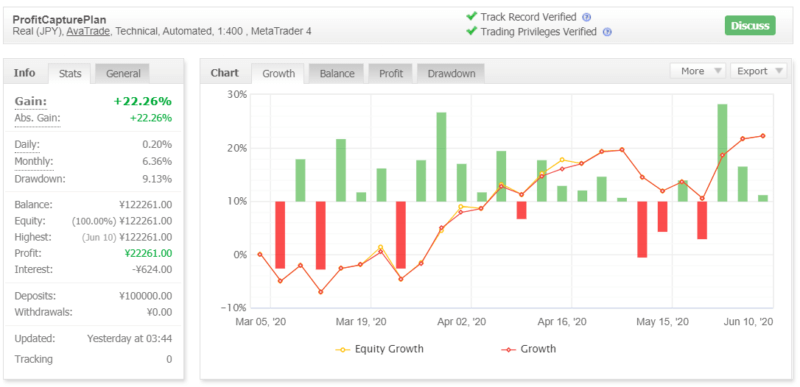Click the green check next to Trading Privileges Verified
Image resolution: width=800 pixels, height=387 pixels.
[x=471, y=32]
